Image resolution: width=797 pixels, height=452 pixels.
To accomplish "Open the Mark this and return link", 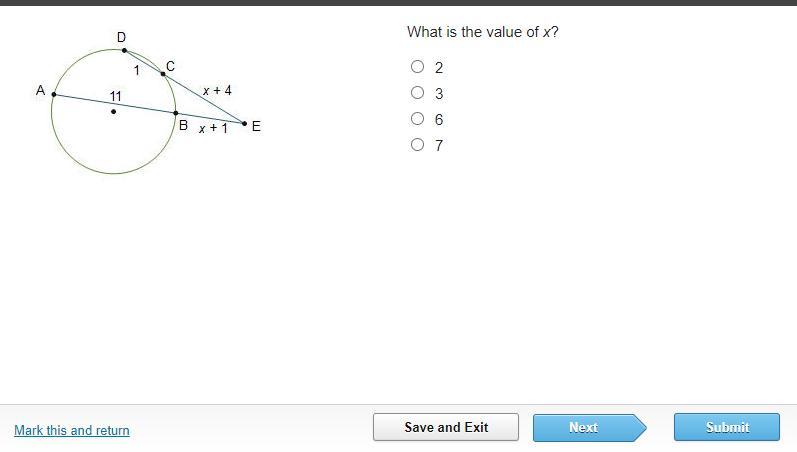I will [x=72, y=430].
